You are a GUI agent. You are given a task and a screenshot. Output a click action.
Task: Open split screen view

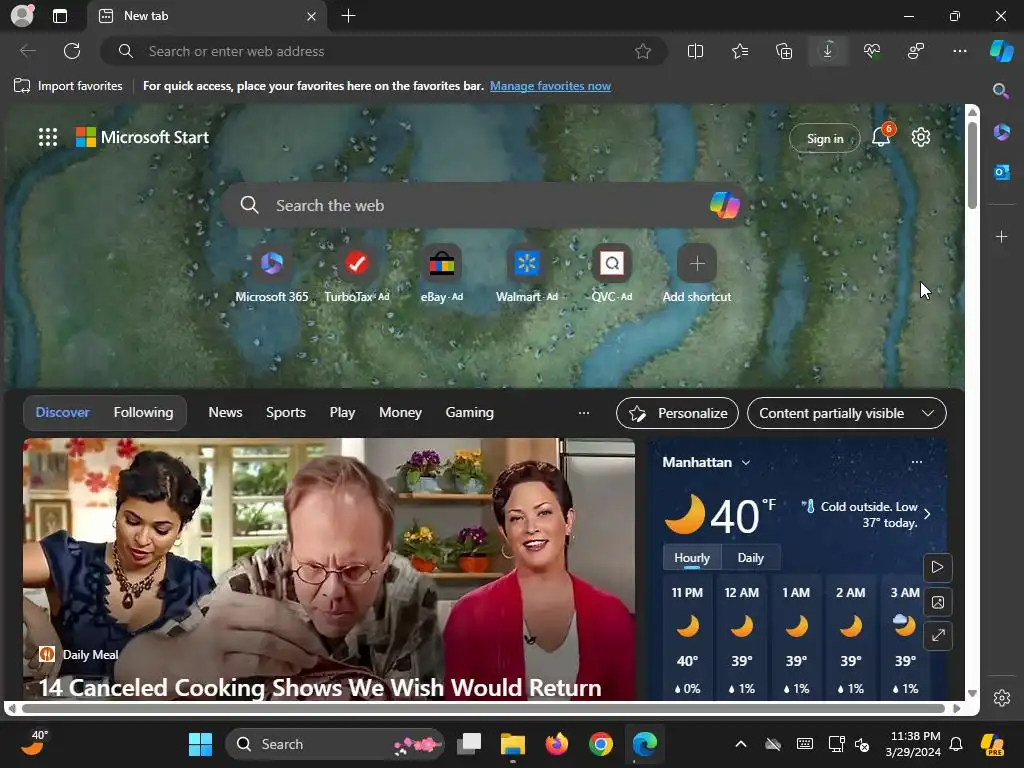click(x=696, y=51)
